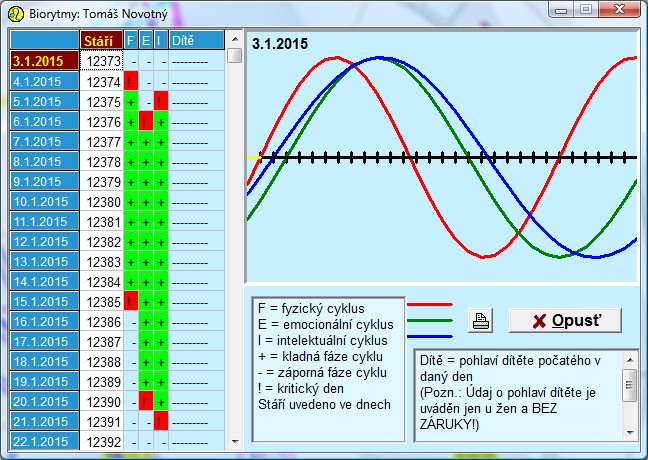Select the red critical physical marker for 4.1.2015

[131, 82]
